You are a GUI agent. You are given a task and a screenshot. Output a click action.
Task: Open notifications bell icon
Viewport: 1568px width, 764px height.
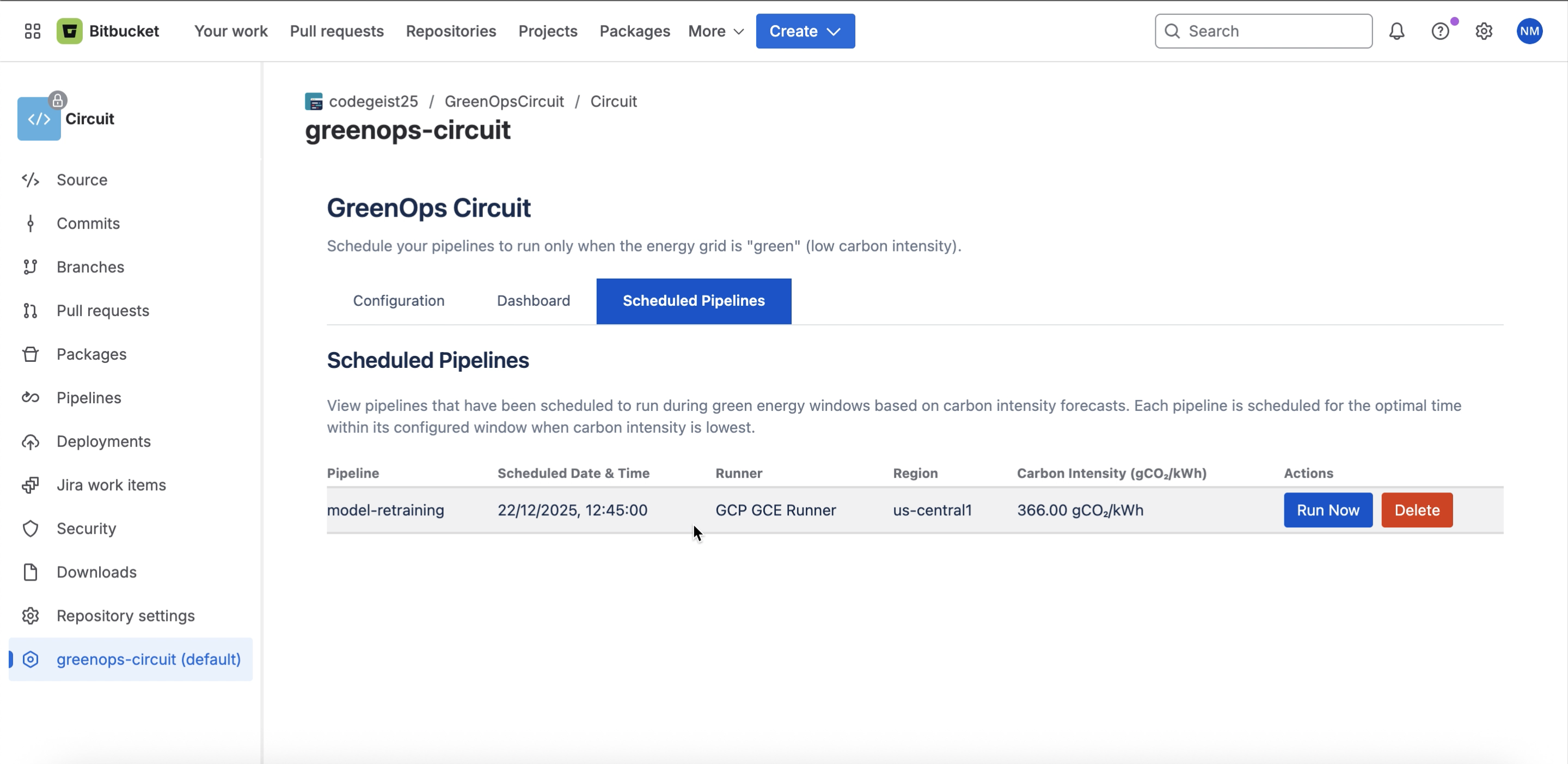[1396, 31]
